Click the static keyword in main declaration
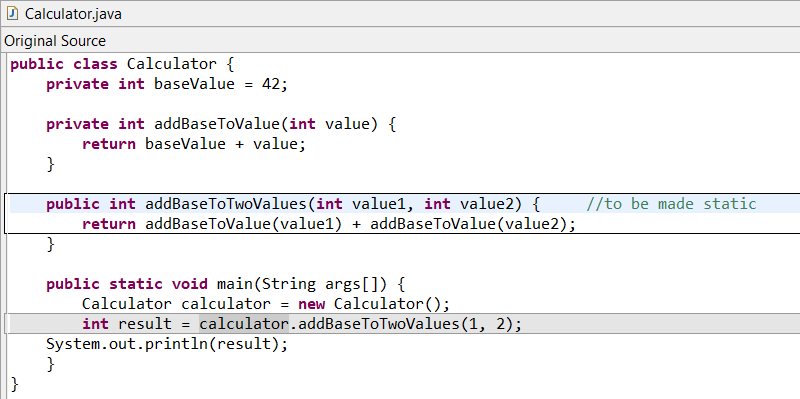Image resolution: width=800 pixels, height=399 pixels. (136, 284)
